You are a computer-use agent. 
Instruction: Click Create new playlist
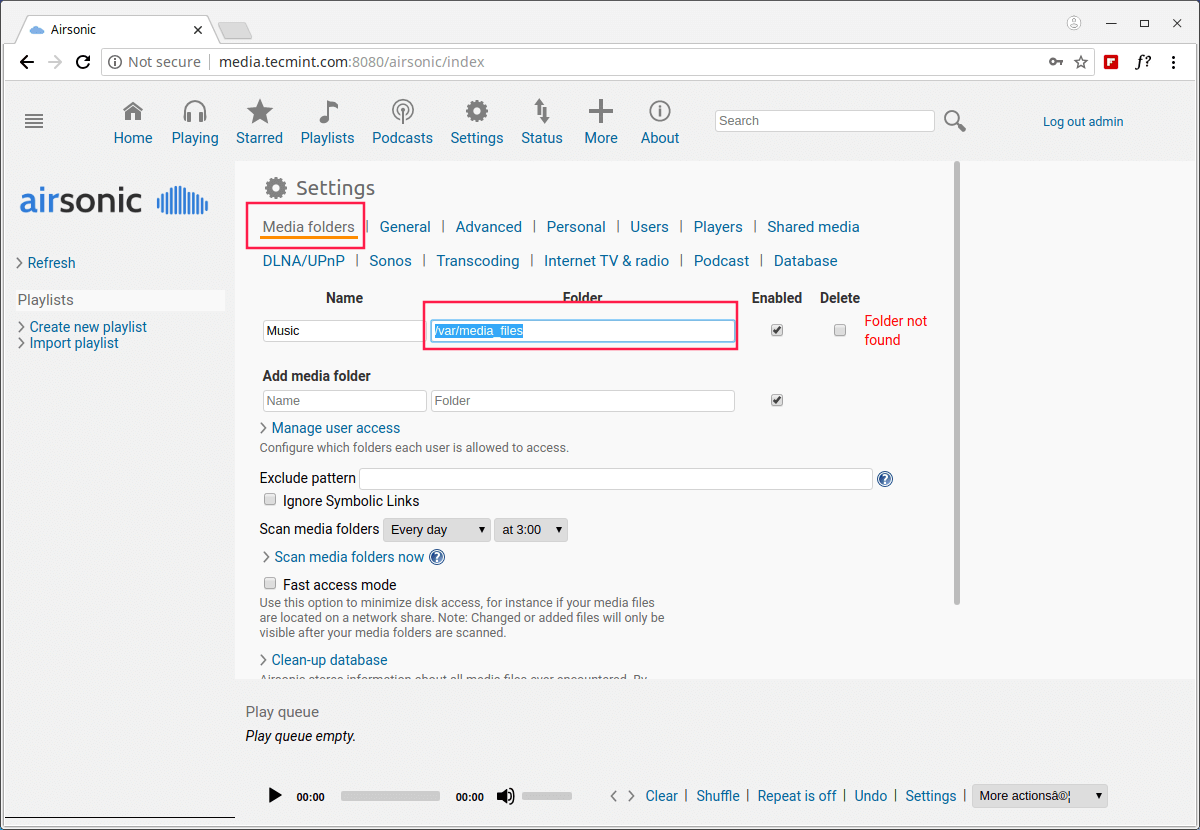88,327
